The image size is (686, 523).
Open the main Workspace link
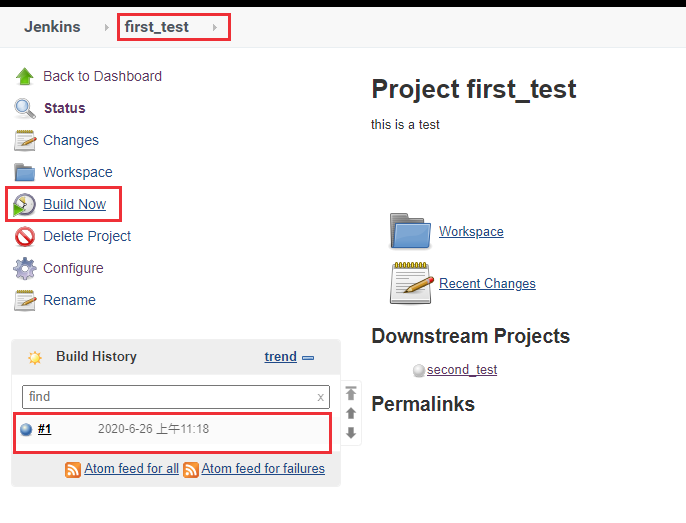[471, 232]
